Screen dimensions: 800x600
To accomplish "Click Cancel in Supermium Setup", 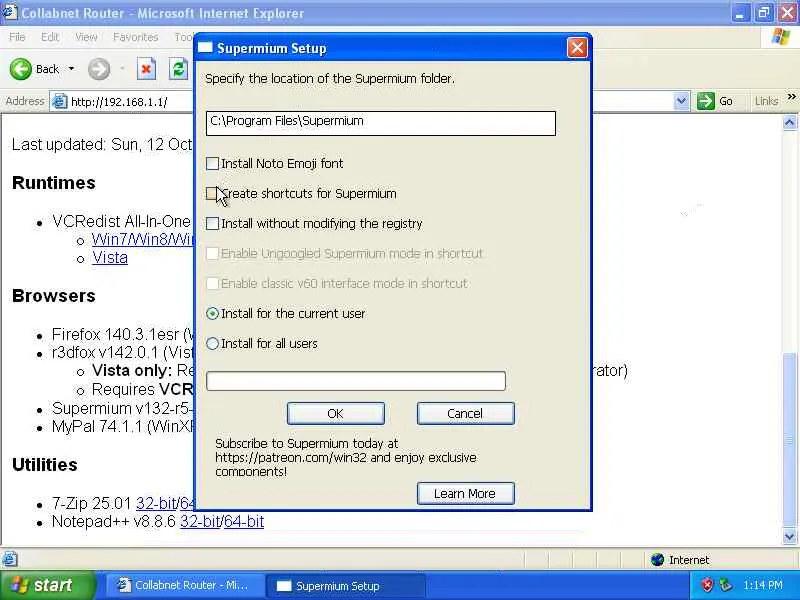I will pos(465,413).
